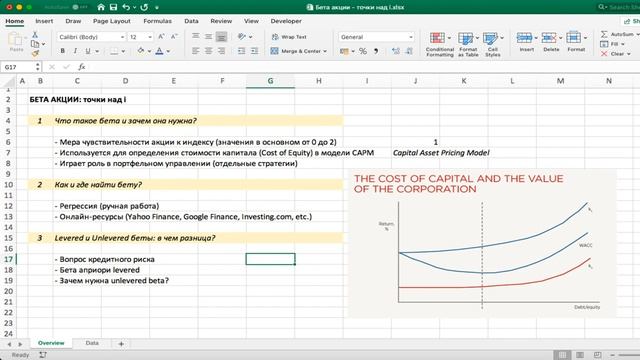
Task: Select the Overview worksheet tab
Action: point(51,343)
